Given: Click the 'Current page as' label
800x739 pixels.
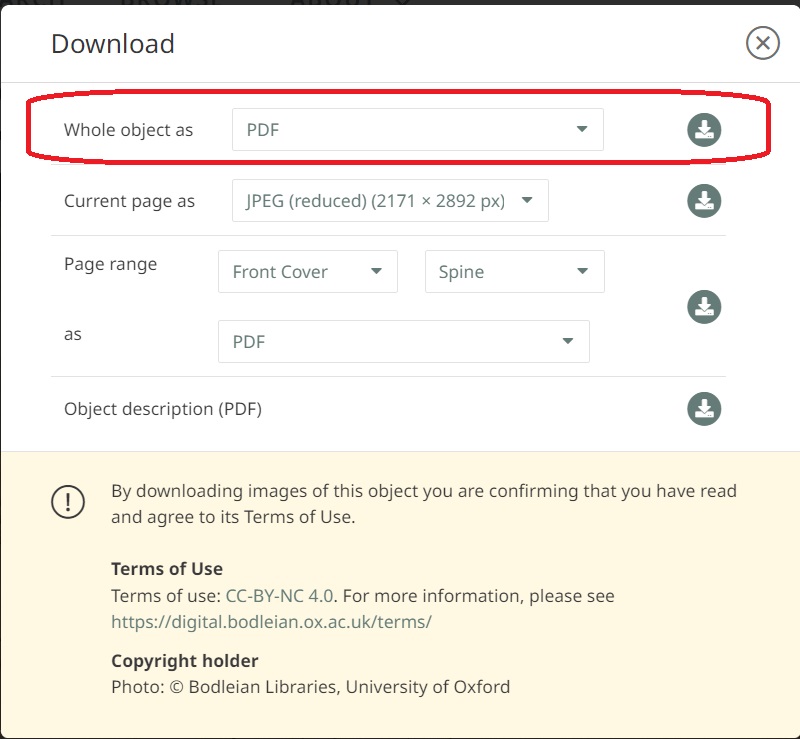Looking at the screenshot, I should pos(130,201).
